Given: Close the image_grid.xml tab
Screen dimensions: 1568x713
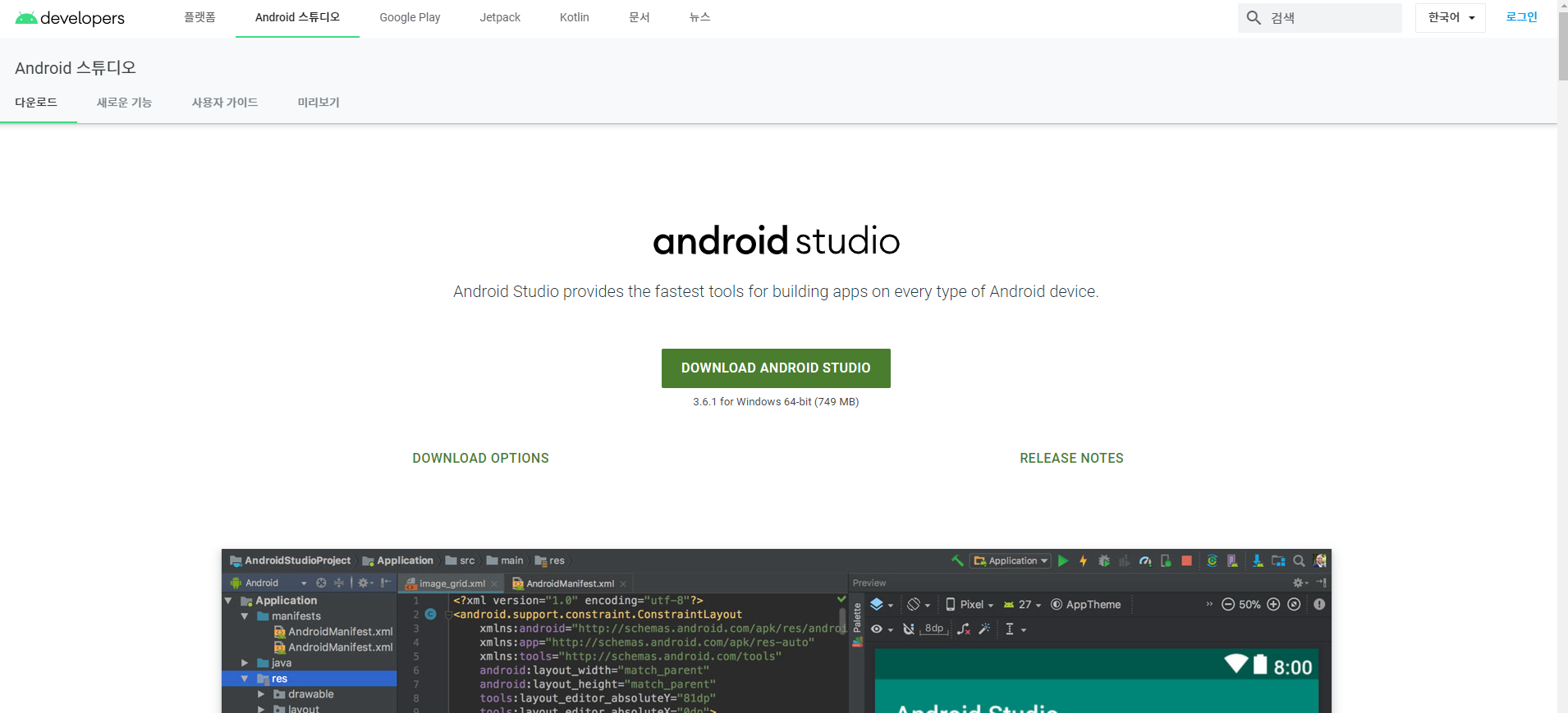Looking at the screenshot, I should pos(494,584).
